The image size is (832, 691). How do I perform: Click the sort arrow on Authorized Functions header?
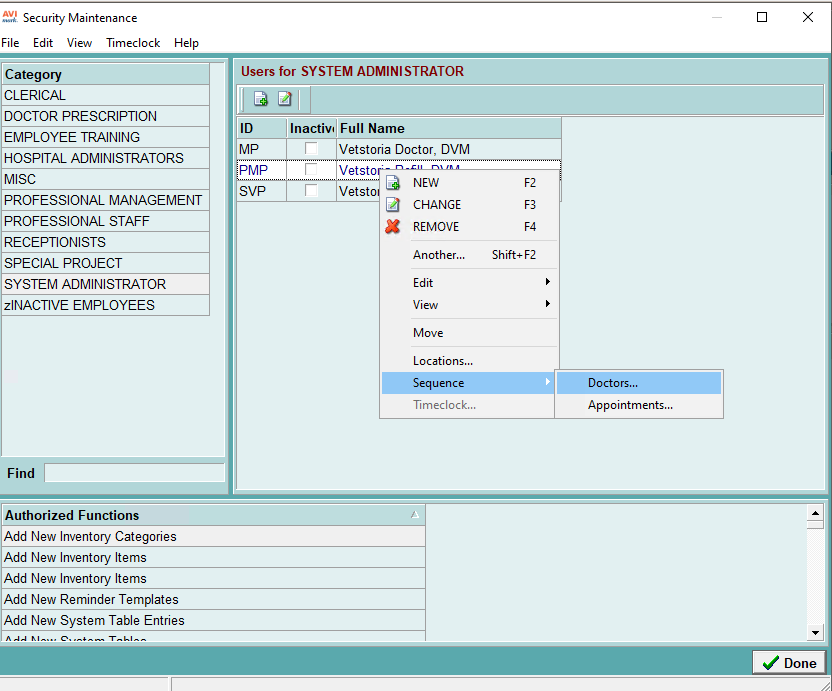point(414,514)
